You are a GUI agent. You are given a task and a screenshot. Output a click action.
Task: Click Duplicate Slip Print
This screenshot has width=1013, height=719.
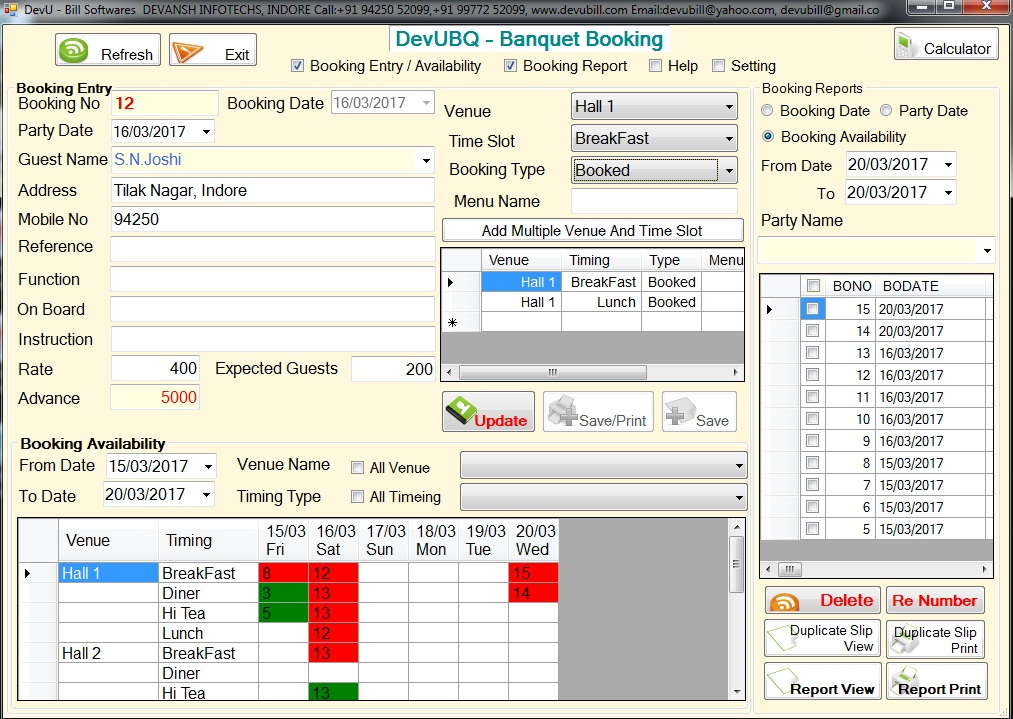pyautogui.click(x=935, y=639)
